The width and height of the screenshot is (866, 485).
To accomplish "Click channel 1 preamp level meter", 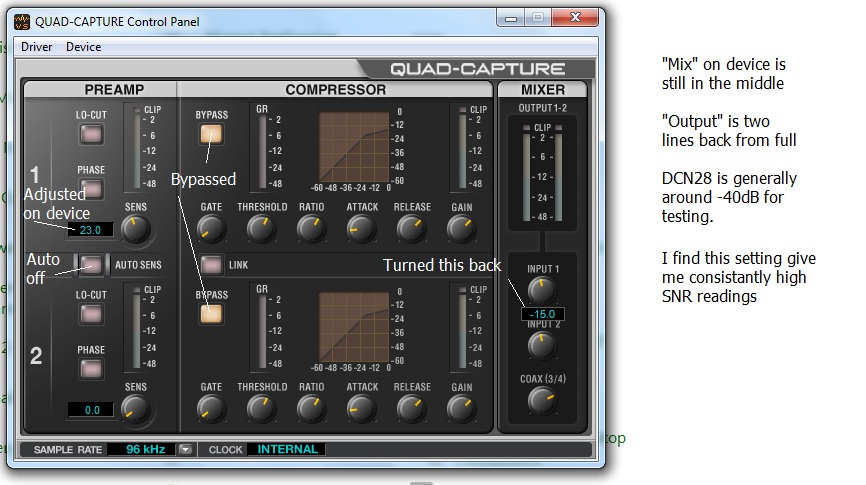I will tap(136, 147).
